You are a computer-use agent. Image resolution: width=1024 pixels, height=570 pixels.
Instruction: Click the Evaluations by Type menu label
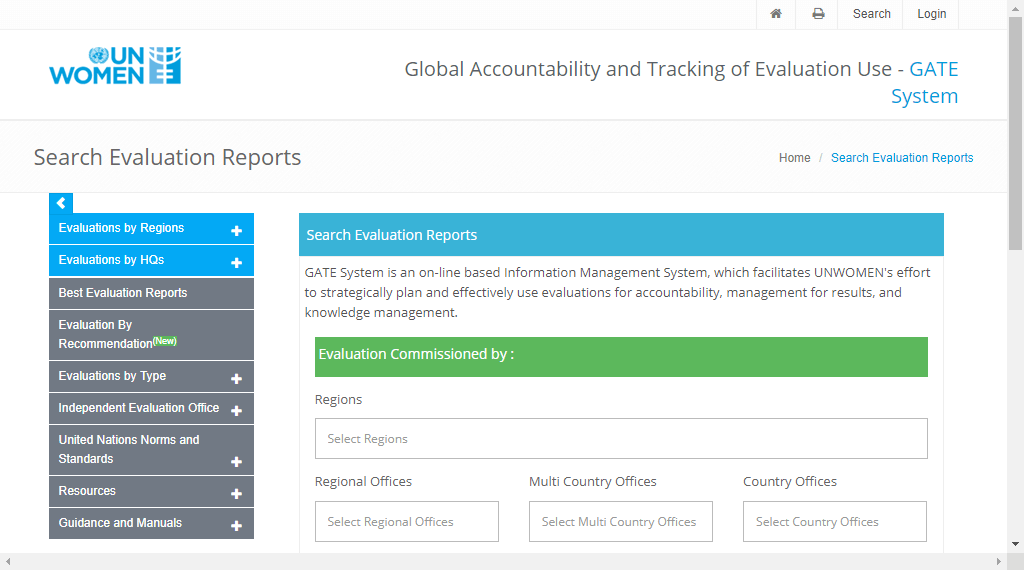(x=112, y=376)
